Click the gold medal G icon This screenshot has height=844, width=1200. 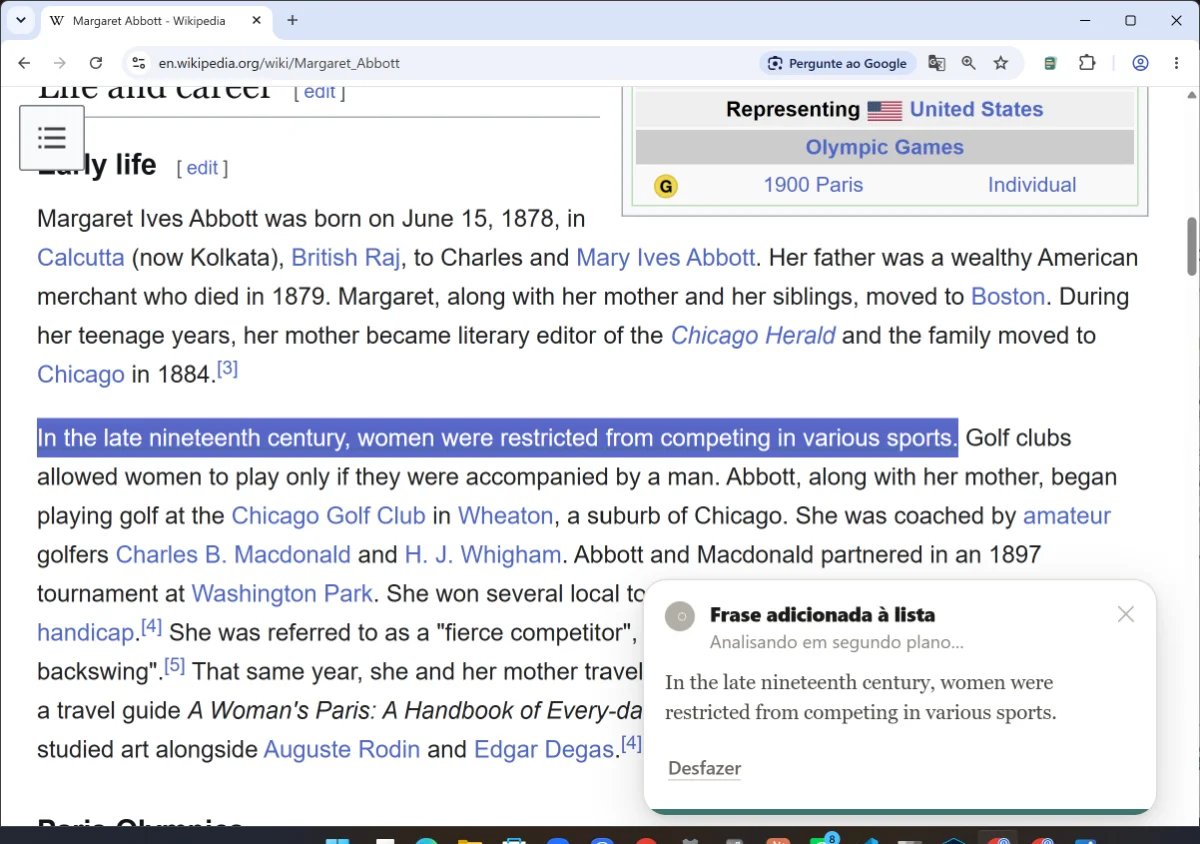pyautogui.click(x=665, y=186)
